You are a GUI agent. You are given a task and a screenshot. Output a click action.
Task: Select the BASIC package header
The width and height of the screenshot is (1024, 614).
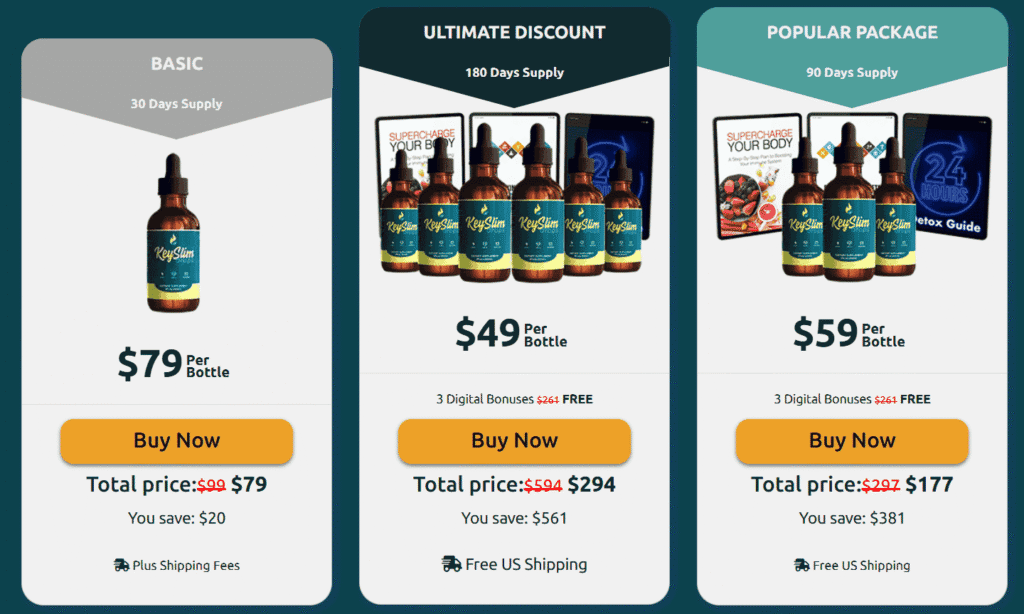(176, 63)
